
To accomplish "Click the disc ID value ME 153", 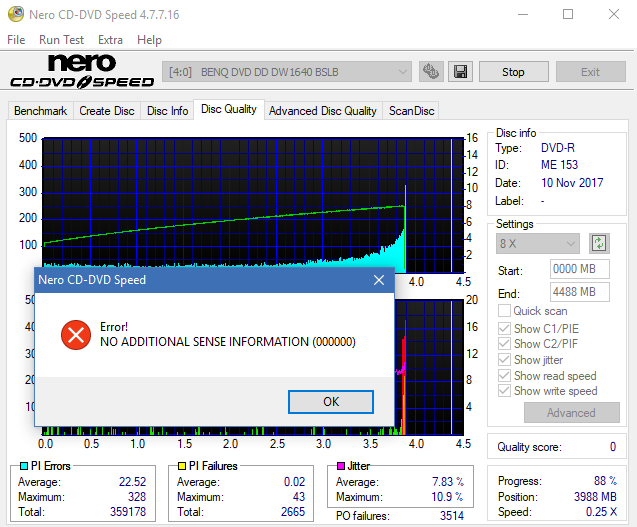I will (x=559, y=165).
